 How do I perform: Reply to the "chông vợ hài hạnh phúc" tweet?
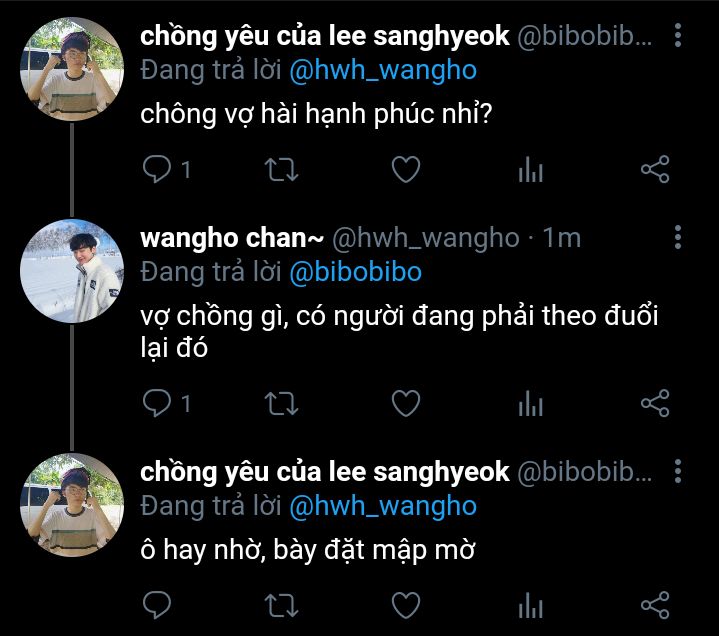(x=157, y=169)
